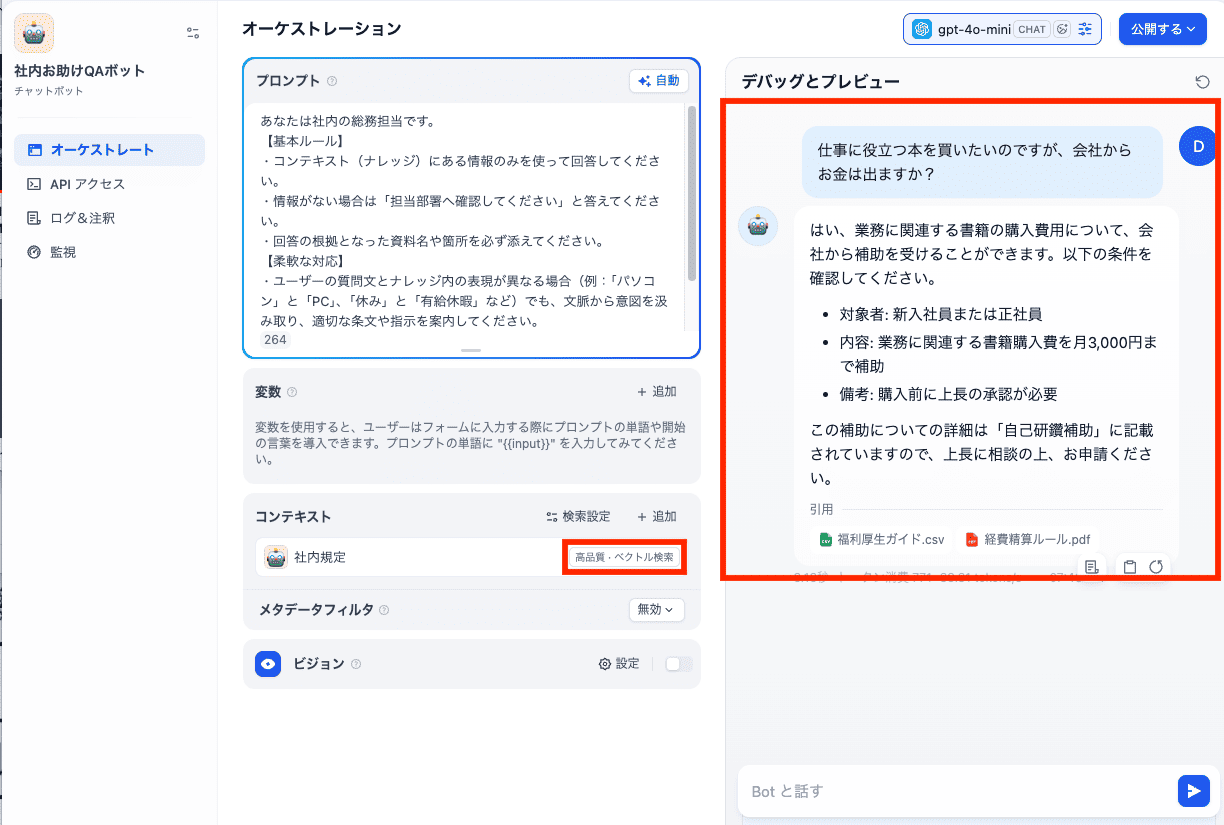Open the gpt-4o-mini model selector
Image resolution: width=1224 pixels, height=825 pixels.
[x=1002, y=29]
